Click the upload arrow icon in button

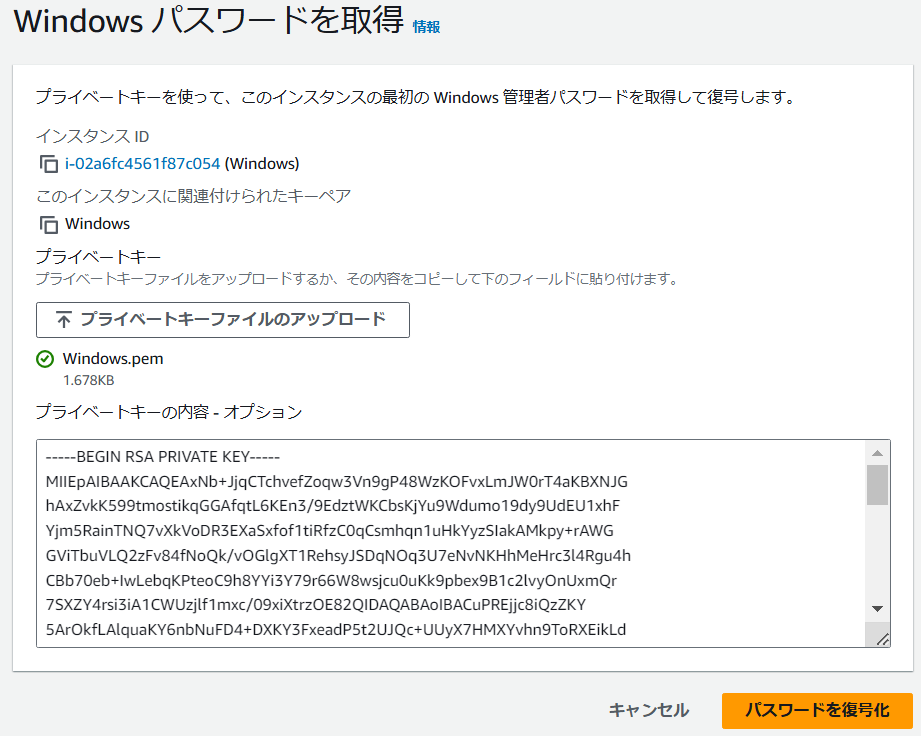[63, 320]
